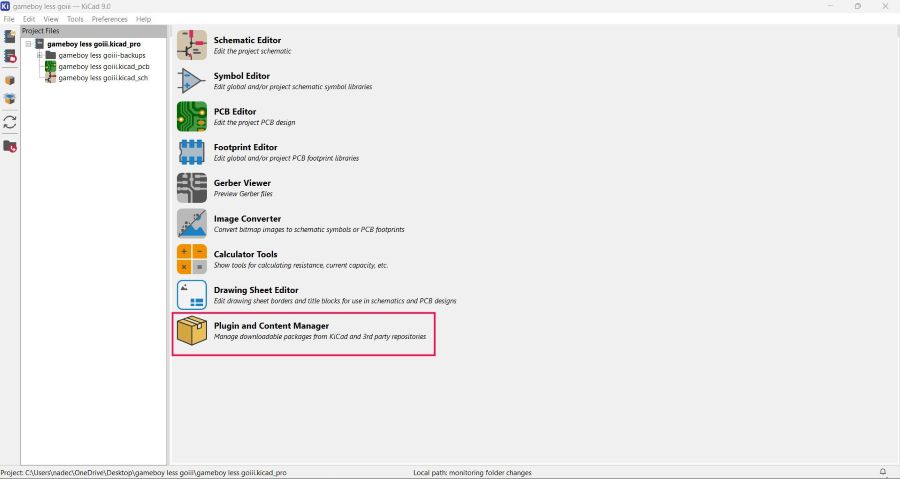900x479 pixels.
Task: Click the Project Files panel header
Action: (94, 31)
